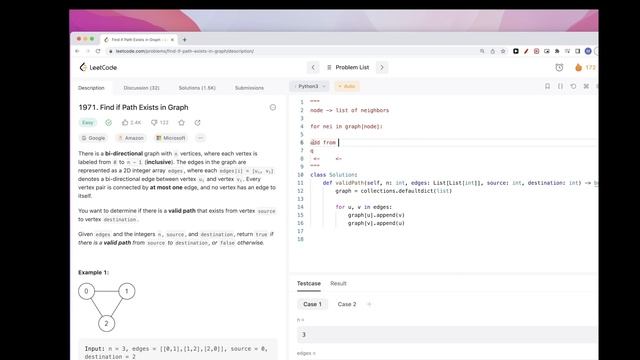Click the Easy difficulty badge
Viewport: 640px width, 360px height.
click(88, 122)
